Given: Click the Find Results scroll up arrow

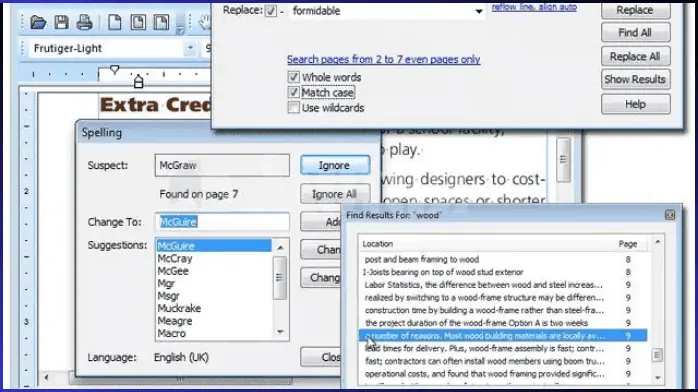Looking at the screenshot, I should tap(657, 242).
